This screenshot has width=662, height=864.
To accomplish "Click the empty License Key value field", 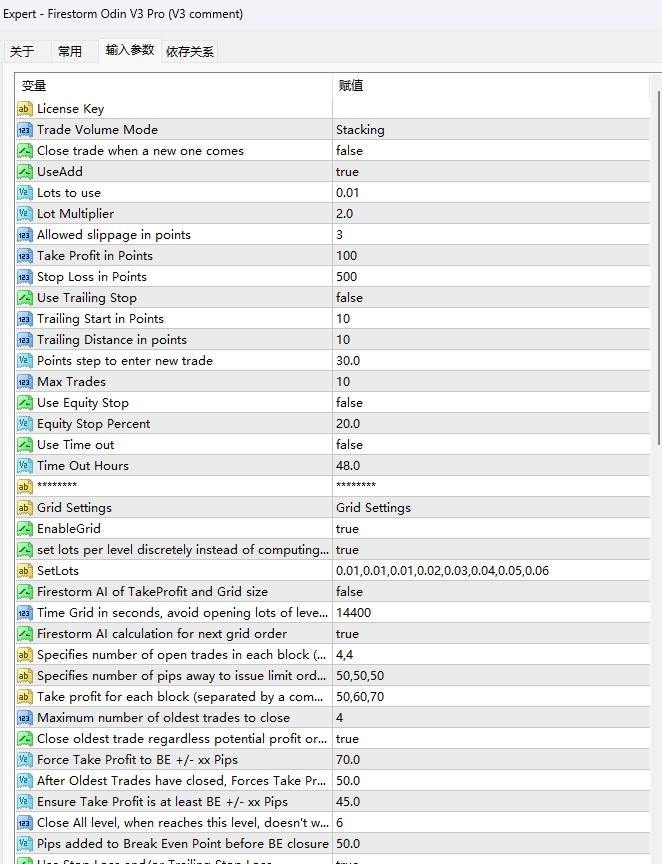I will [x=491, y=109].
